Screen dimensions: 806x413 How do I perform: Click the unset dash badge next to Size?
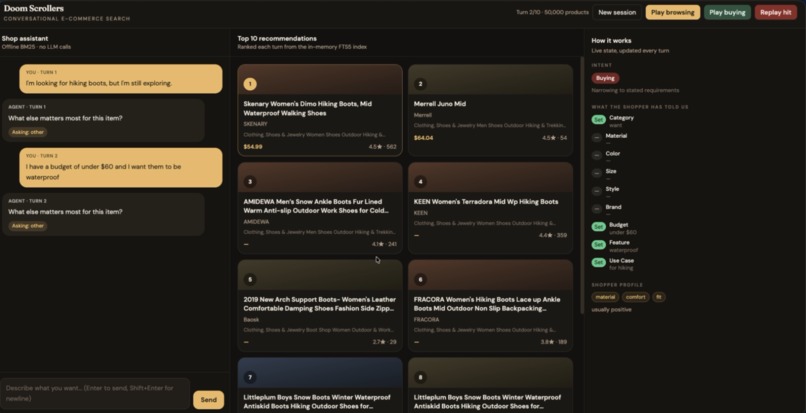(x=597, y=173)
